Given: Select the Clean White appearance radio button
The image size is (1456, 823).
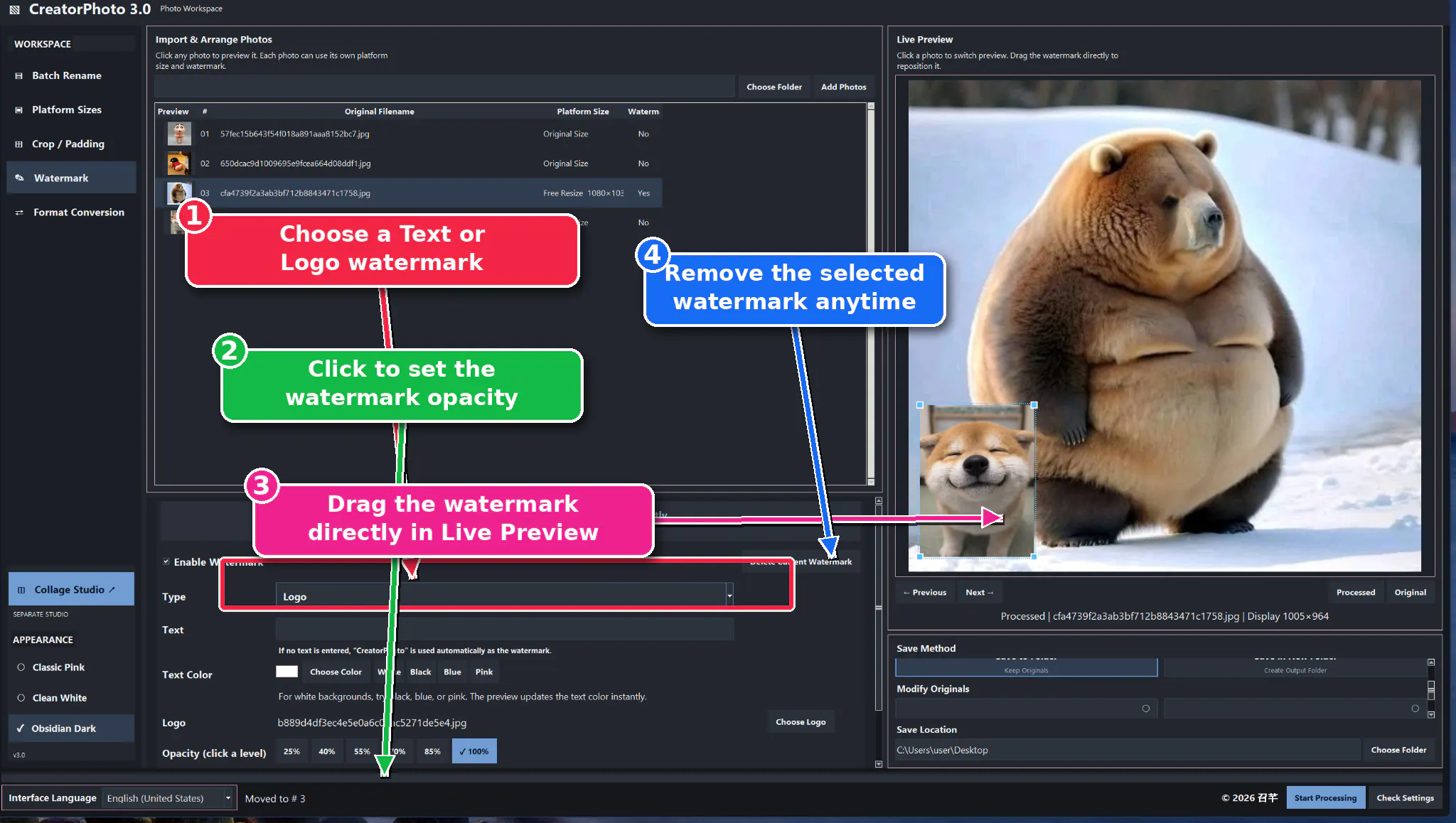Looking at the screenshot, I should [x=21, y=698].
